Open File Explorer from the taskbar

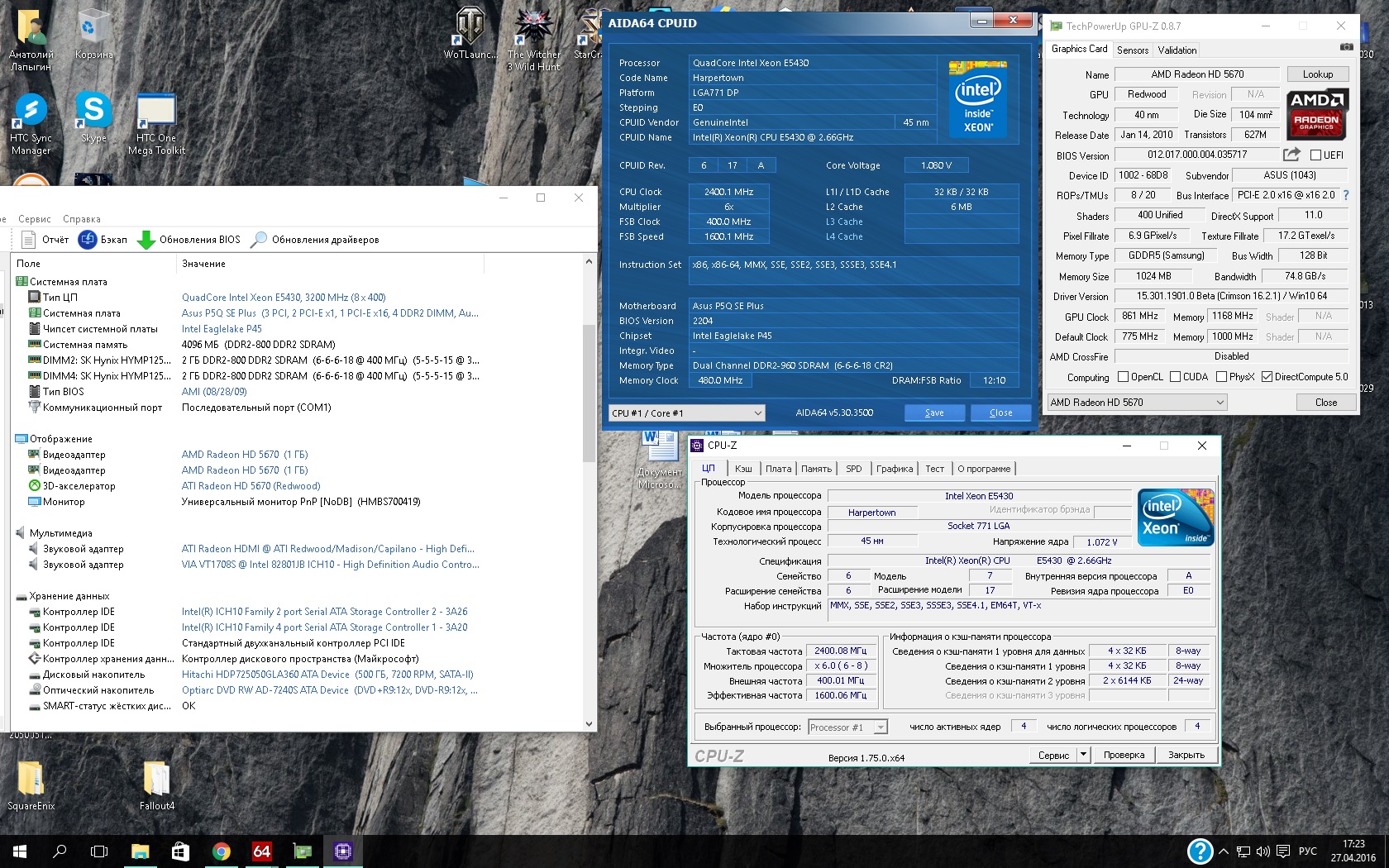(140, 851)
